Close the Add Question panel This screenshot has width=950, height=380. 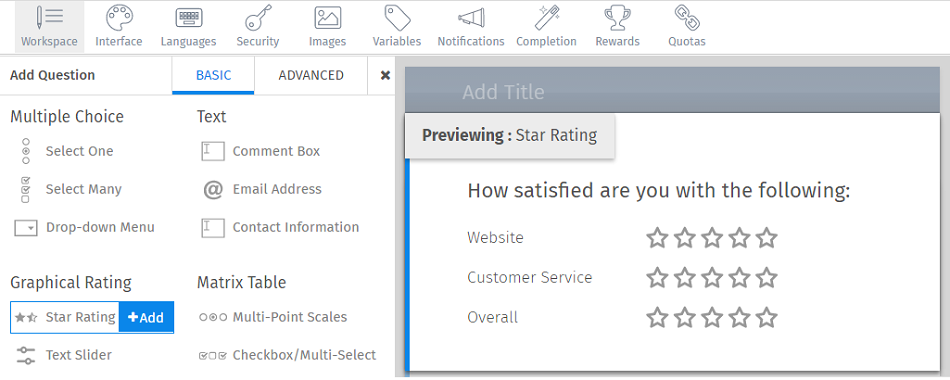(385, 75)
